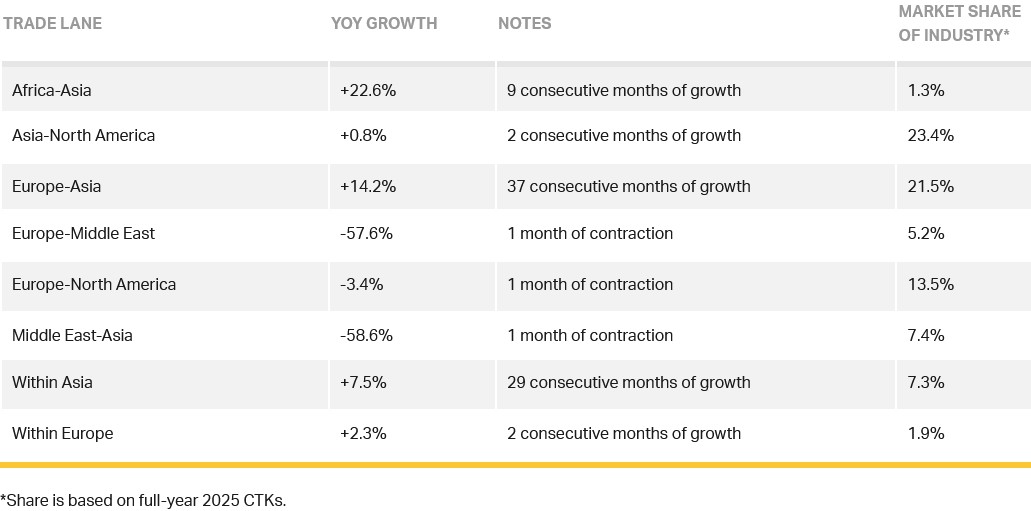Click the 13.5% market share value
Viewport: 1031px width, 511px height.
pyautogui.click(x=930, y=284)
